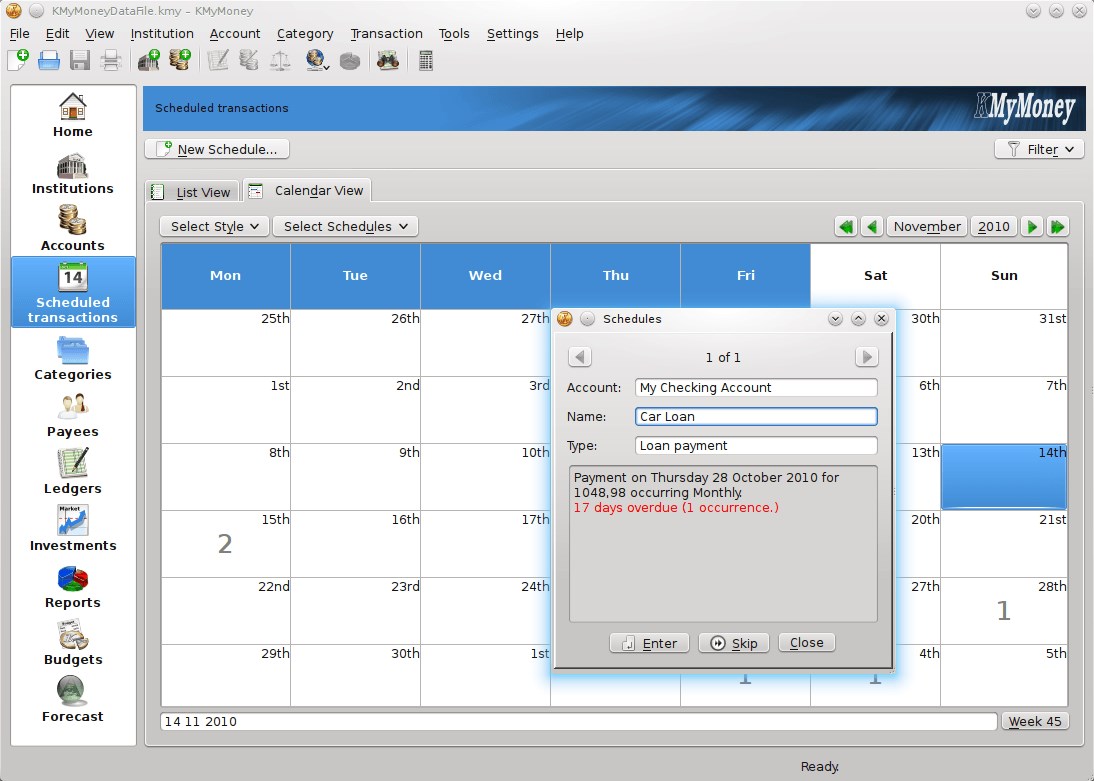Click the Name field containing Car Loan
The image size is (1094, 781).
tap(756, 417)
